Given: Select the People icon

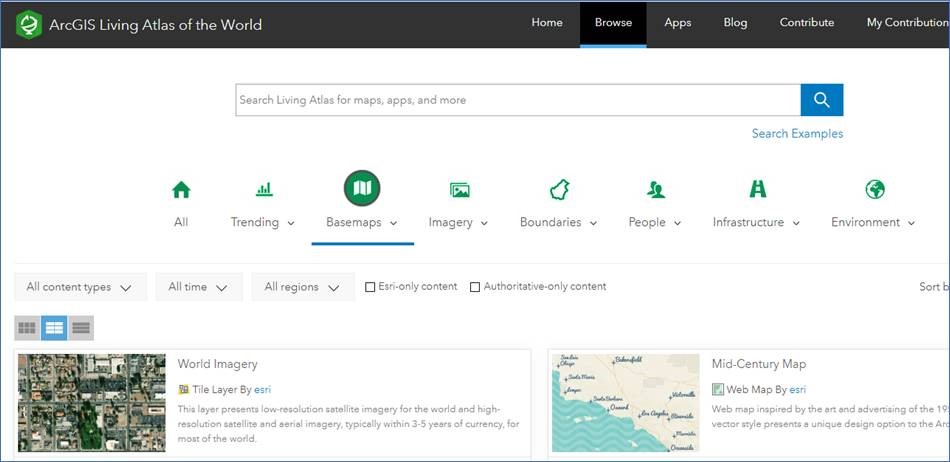Looking at the screenshot, I should 655,190.
